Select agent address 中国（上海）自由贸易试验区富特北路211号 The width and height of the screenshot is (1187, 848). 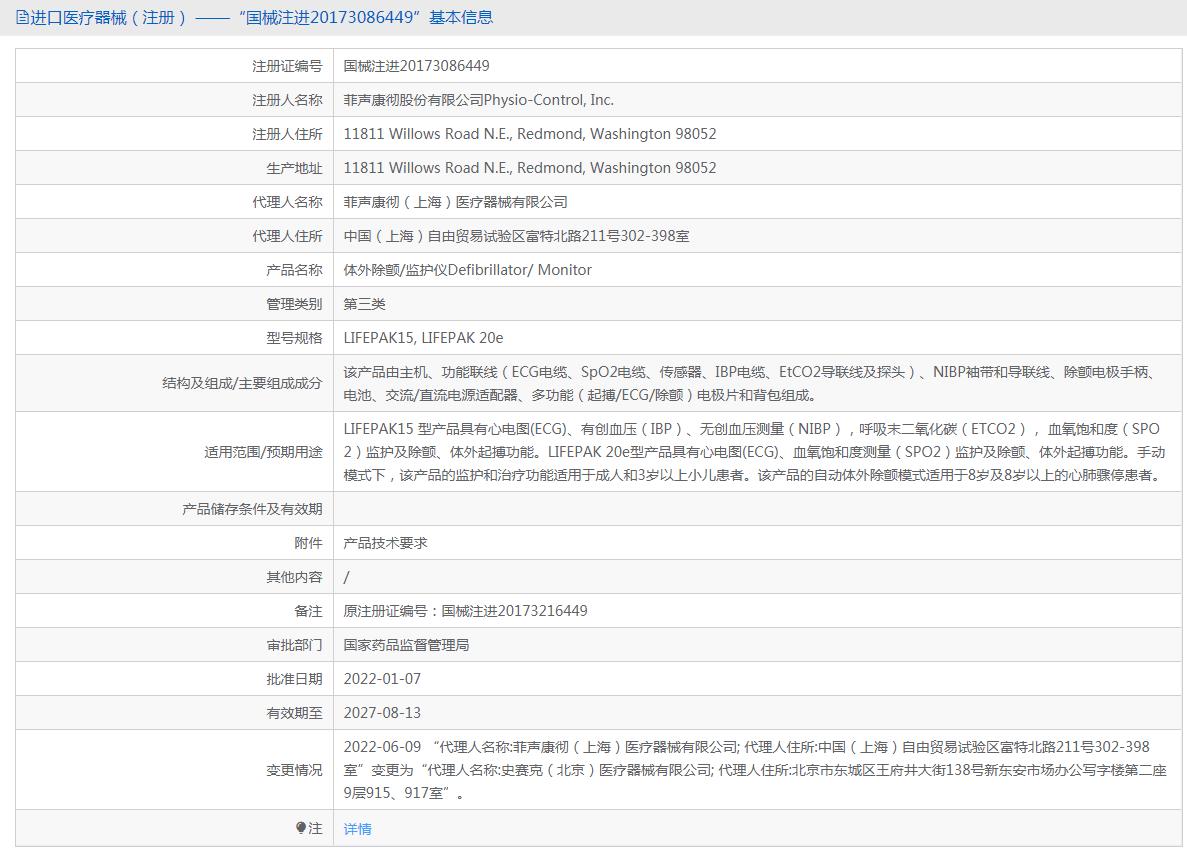[x=516, y=236]
